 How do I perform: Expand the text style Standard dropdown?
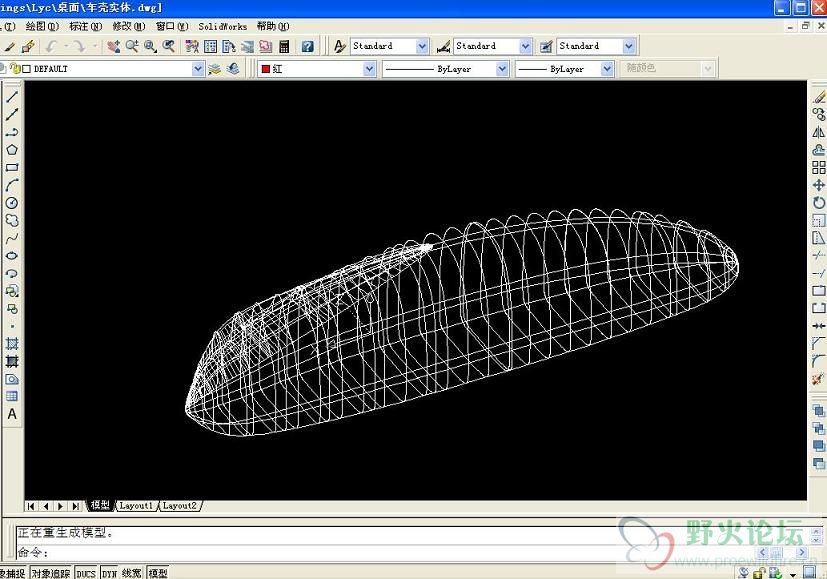pos(422,46)
